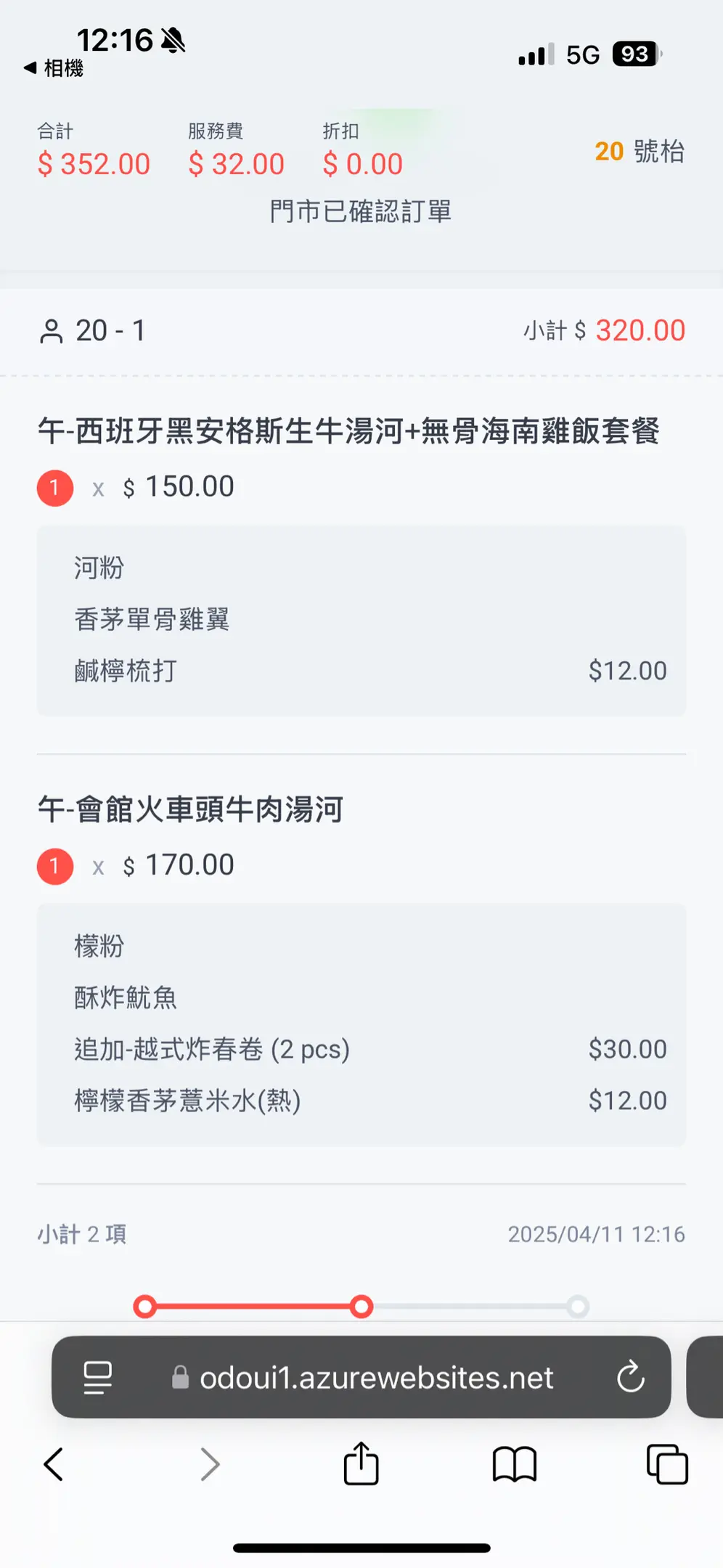The width and height of the screenshot is (723, 1568).
Task: Tap the odoui1.azurewebsites.net address field
Action: [x=376, y=1377]
